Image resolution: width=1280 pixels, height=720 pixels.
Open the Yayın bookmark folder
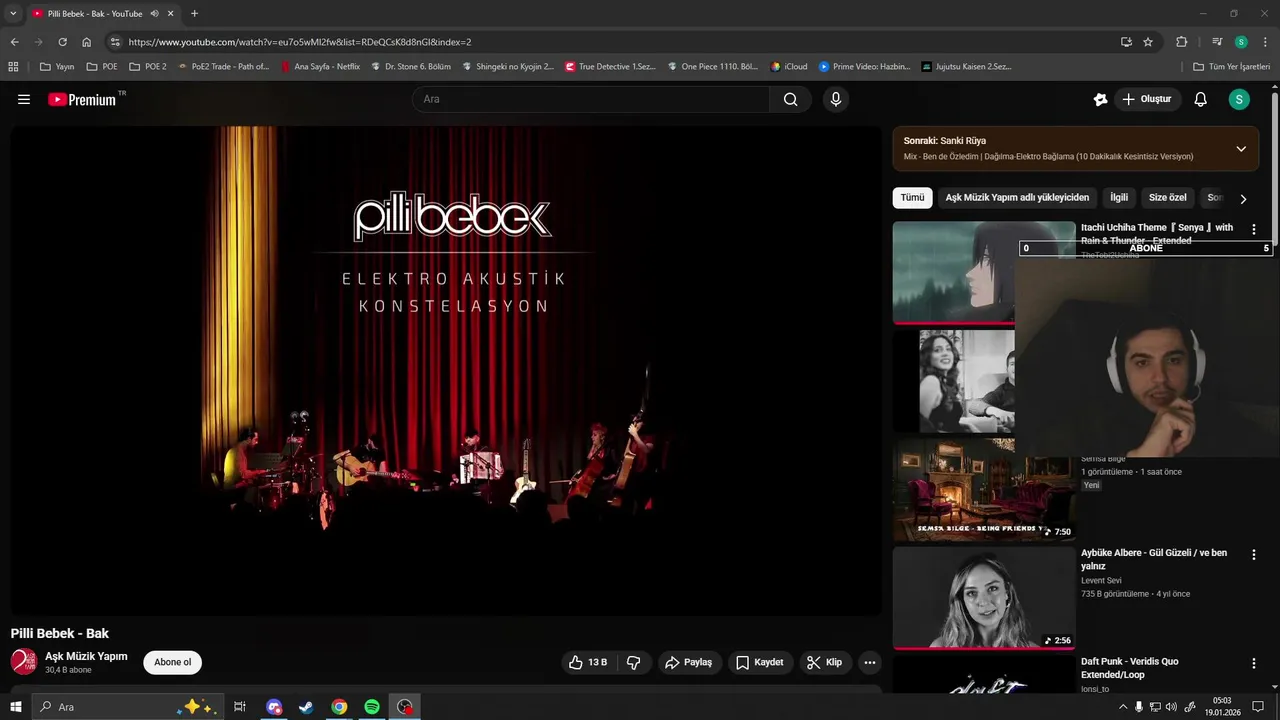57,67
